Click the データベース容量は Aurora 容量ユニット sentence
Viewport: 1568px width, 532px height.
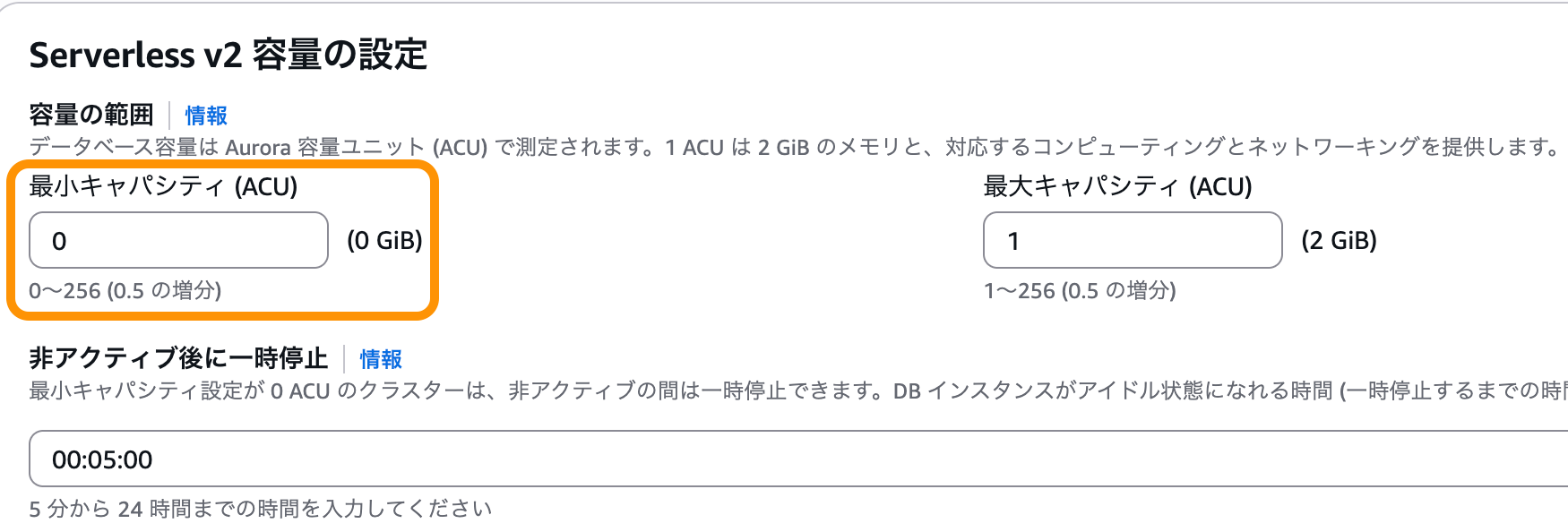coord(345,147)
